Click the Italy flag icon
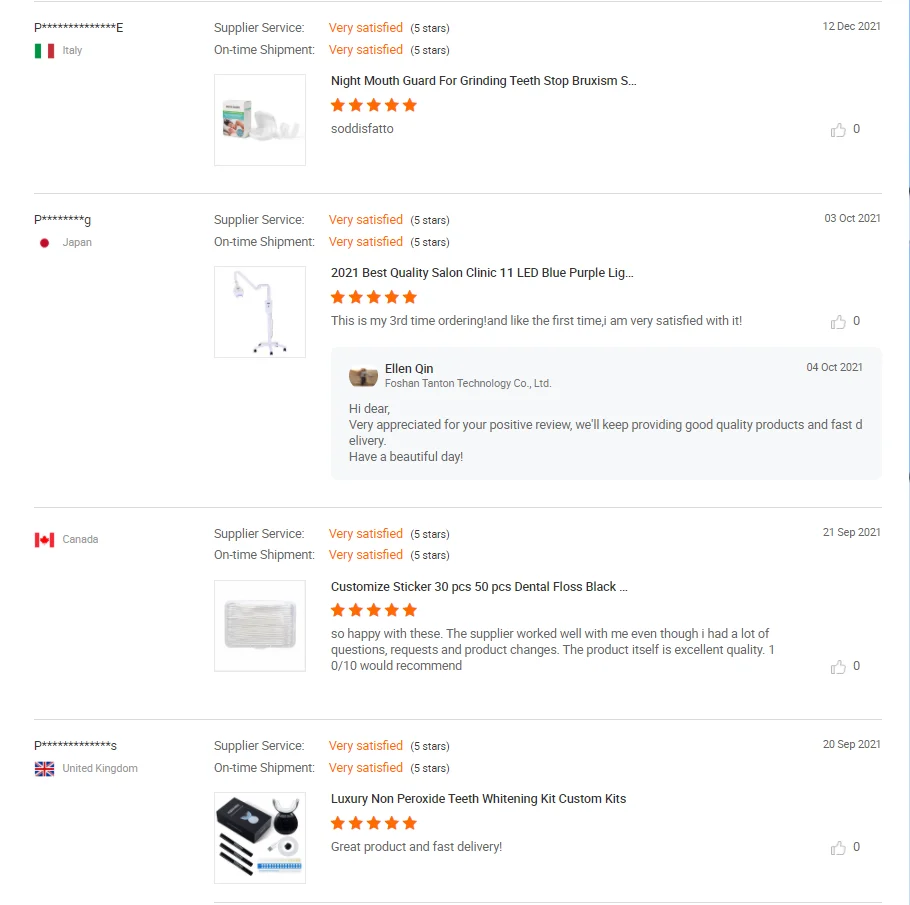This screenshot has width=910, height=905. click(44, 51)
